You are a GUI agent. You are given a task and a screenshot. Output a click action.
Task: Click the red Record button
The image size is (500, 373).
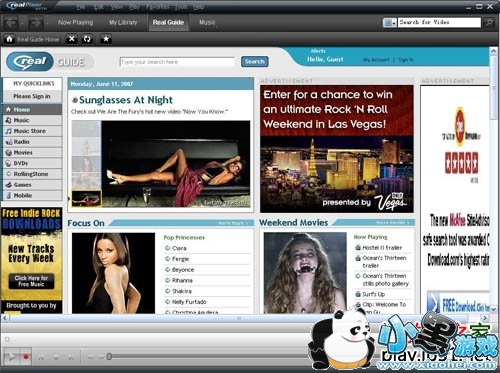tap(26, 357)
